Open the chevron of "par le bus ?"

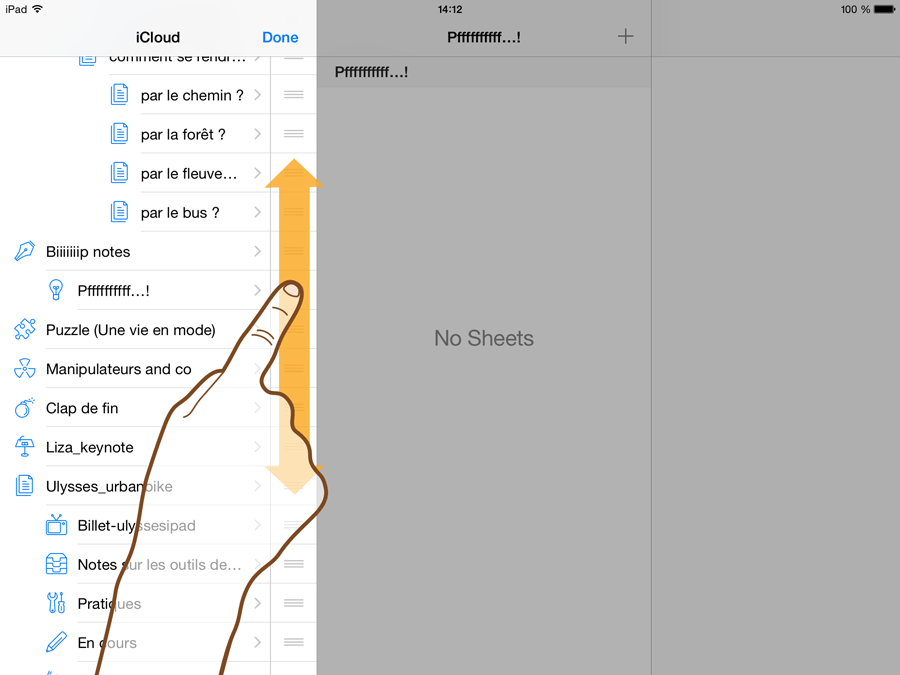point(258,212)
